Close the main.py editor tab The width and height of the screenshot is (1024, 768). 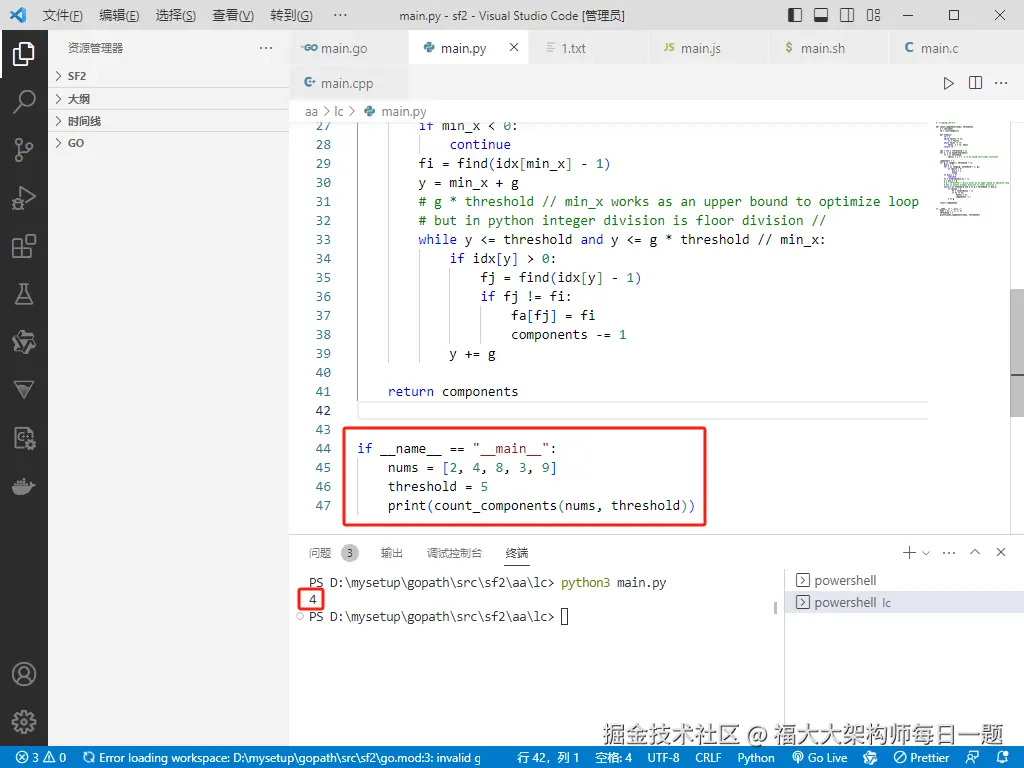click(x=514, y=47)
